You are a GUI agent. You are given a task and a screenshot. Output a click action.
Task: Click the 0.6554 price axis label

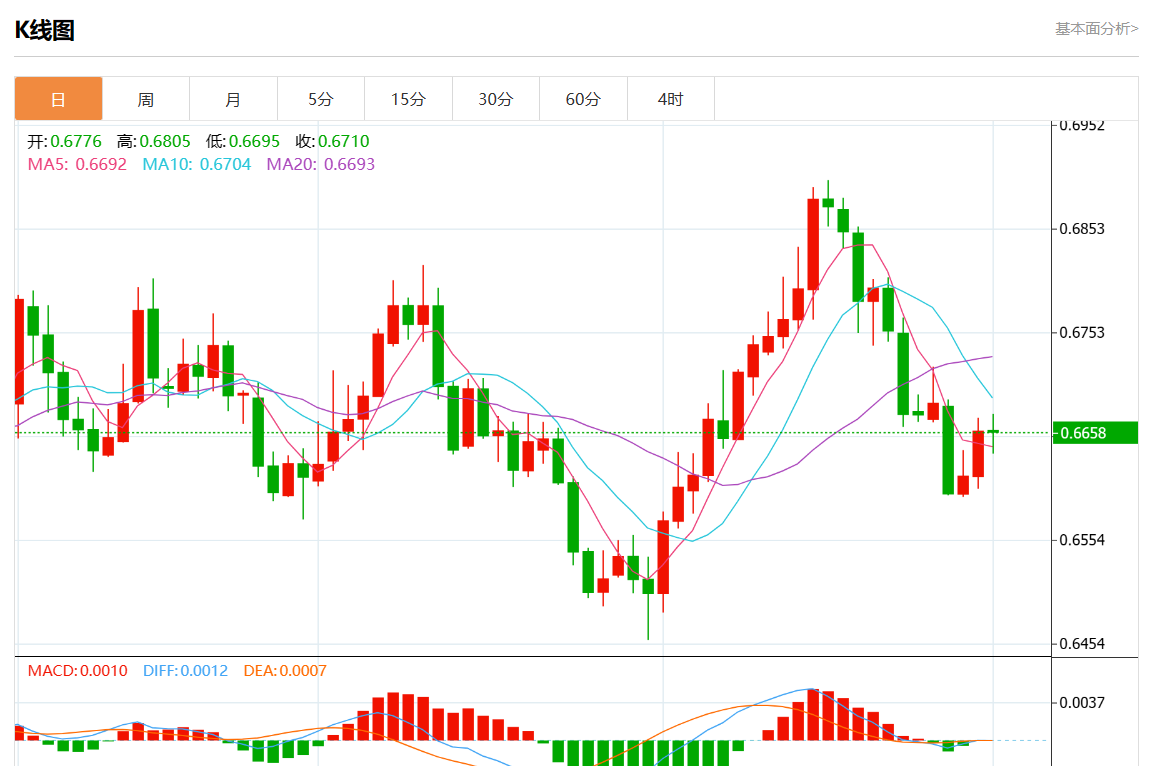tap(1082, 540)
